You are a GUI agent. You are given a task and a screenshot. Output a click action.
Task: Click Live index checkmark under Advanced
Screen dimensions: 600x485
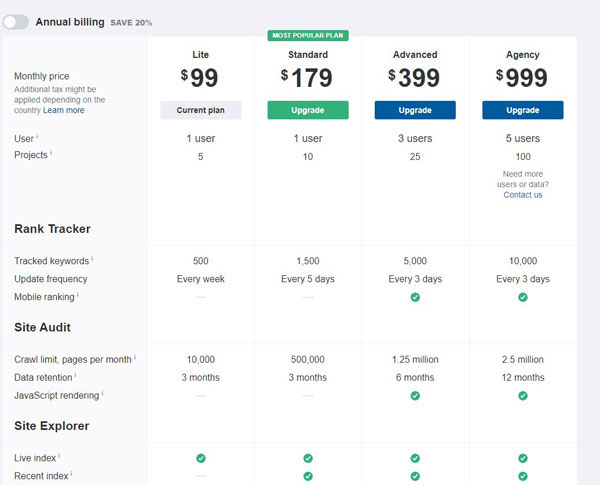(415, 458)
